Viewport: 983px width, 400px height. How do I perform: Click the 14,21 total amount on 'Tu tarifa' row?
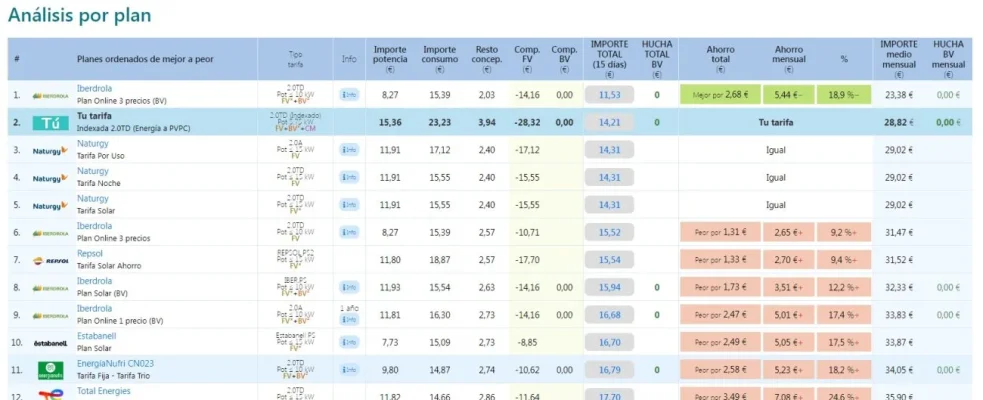609,123
